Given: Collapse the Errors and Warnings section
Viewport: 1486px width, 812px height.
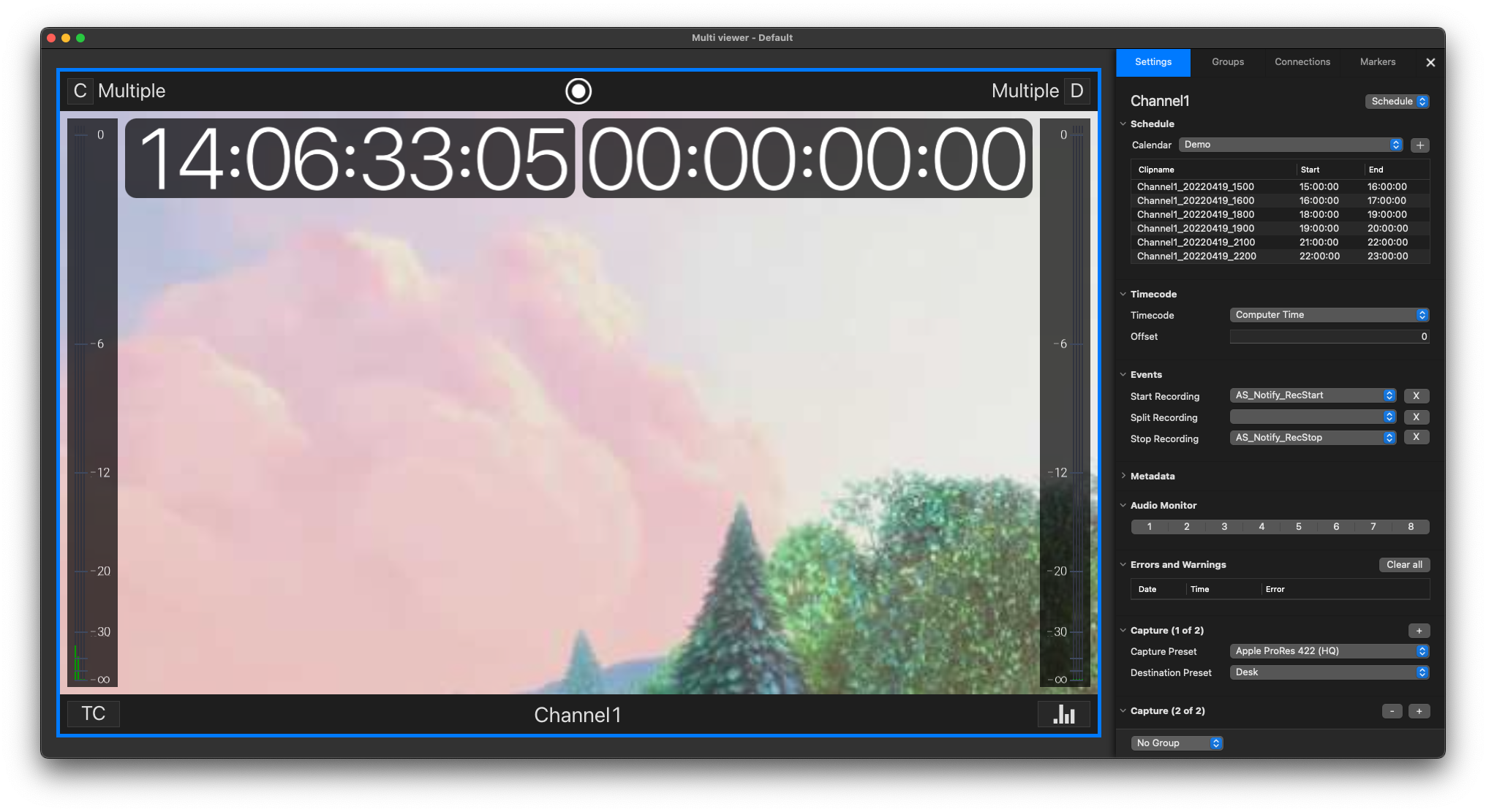Looking at the screenshot, I should (x=1123, y=565).
